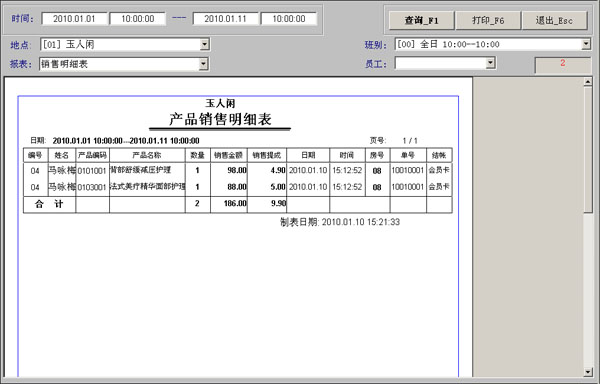Click the record count box showing red 2

click(x=562, y=65)
